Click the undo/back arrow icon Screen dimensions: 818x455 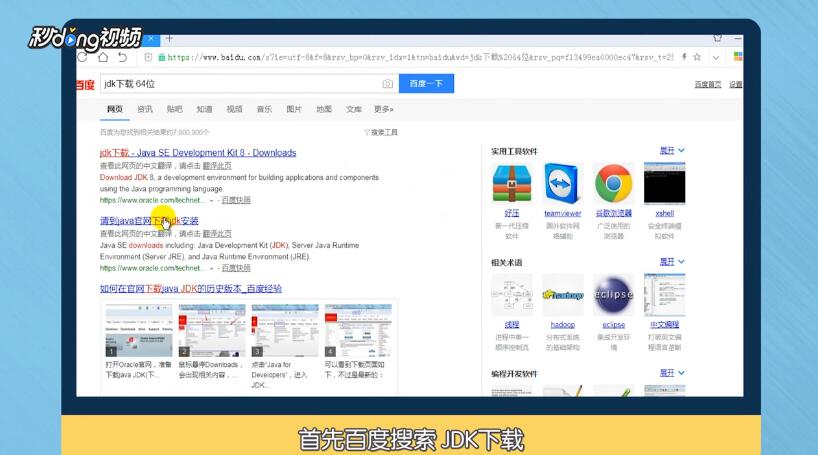pos(123,57)
